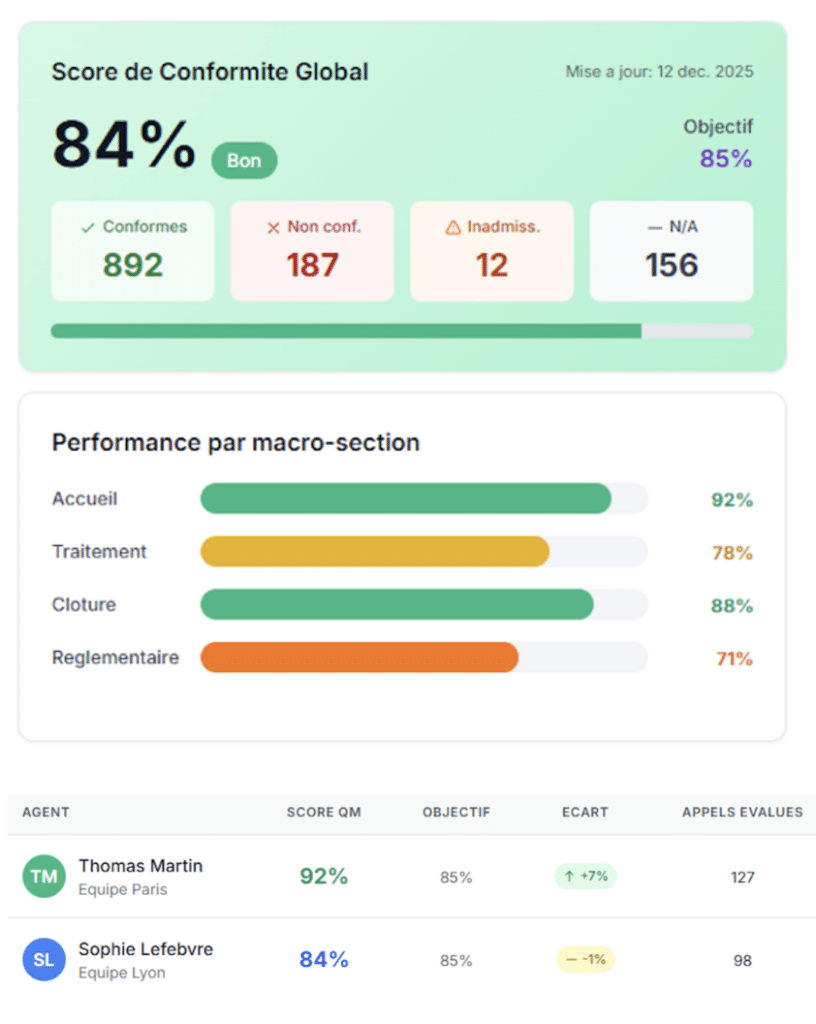Click the red X icon beside Non conf.
Viewport: 816px width, 1024px height.
coord(273,228)
